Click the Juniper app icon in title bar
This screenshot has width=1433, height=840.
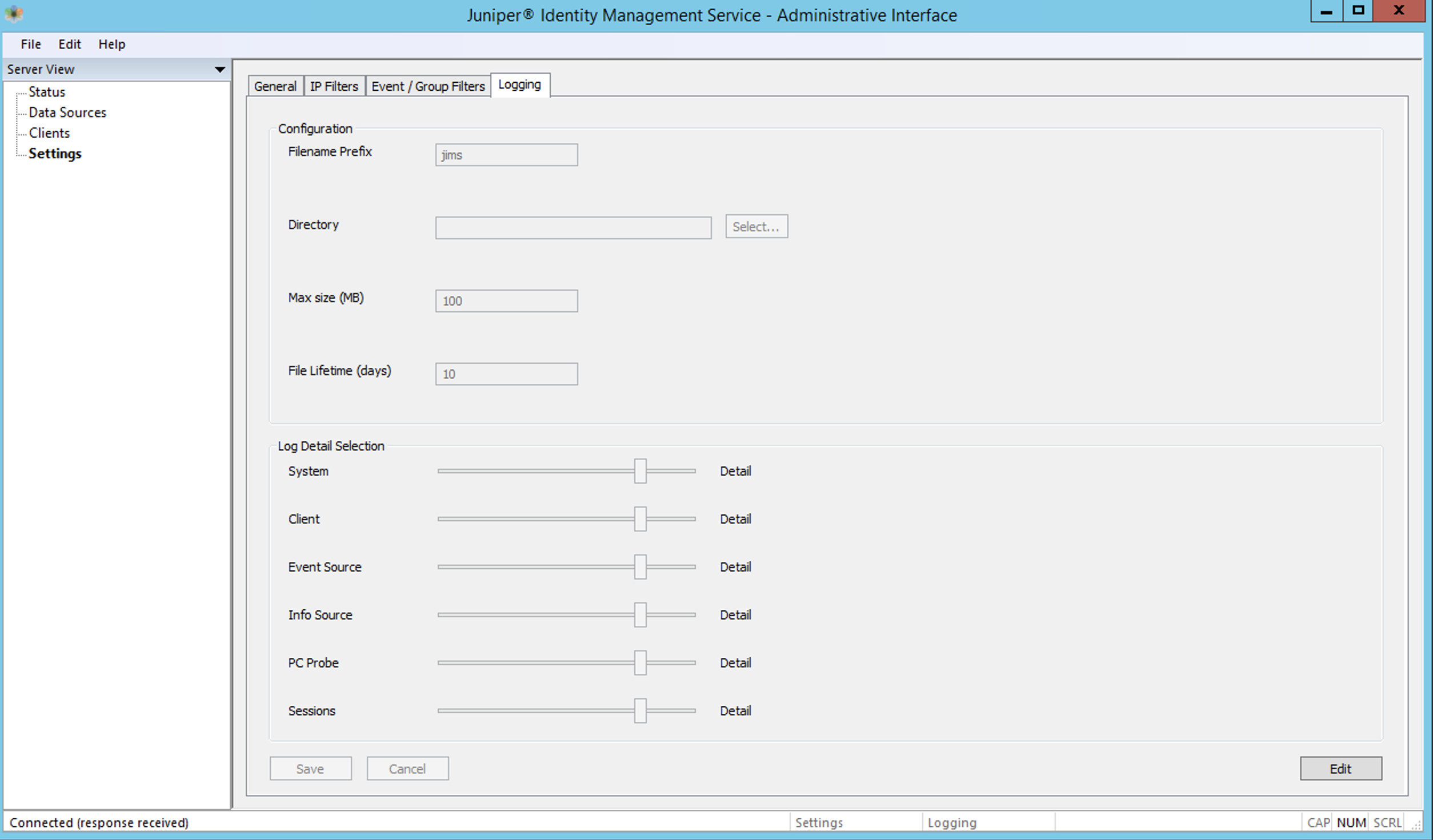coord(14,14)
